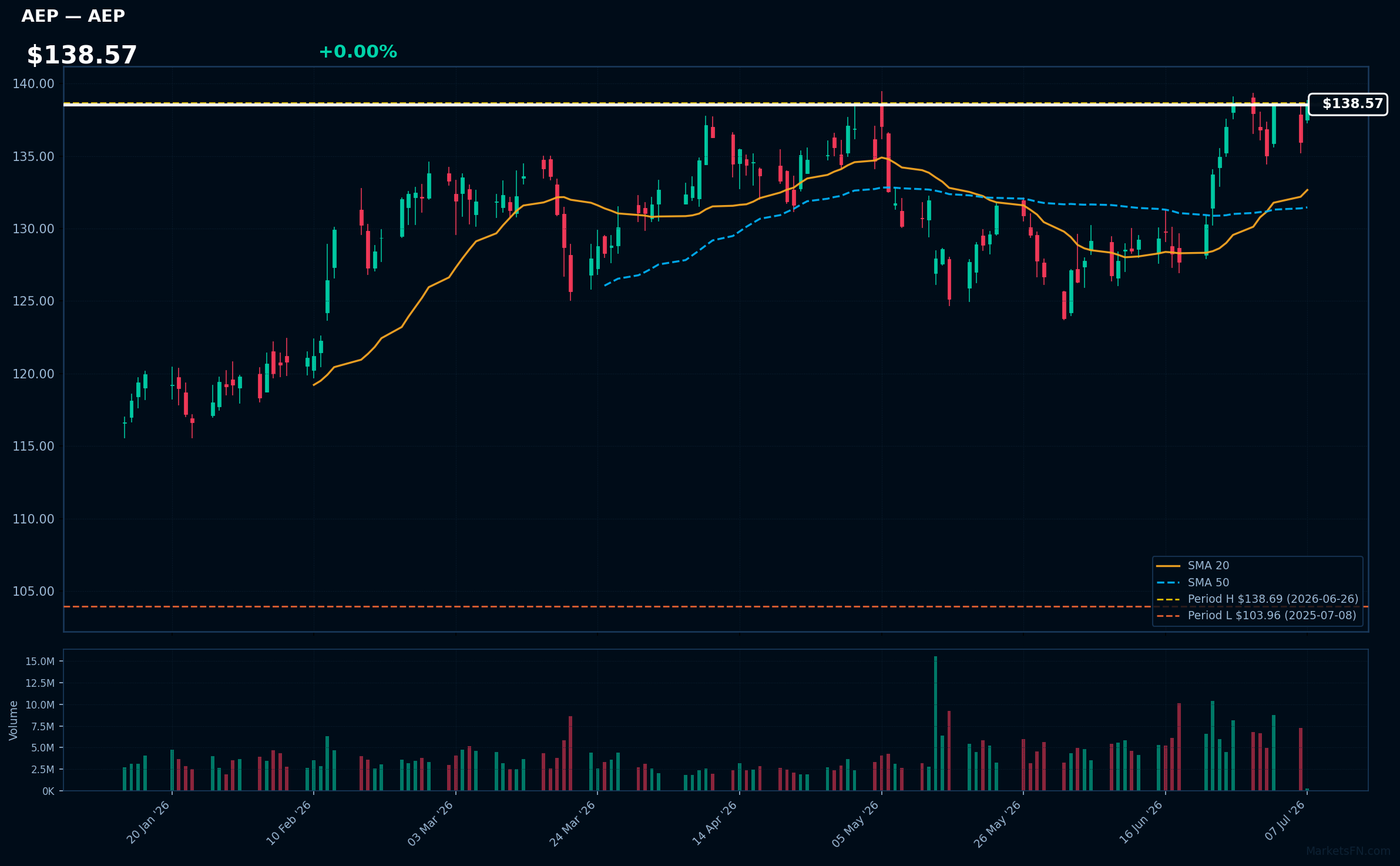This screenshot has width=1400, height=866.
Task: Click the 140.00 price axis label
Action: tap(33, 84)
